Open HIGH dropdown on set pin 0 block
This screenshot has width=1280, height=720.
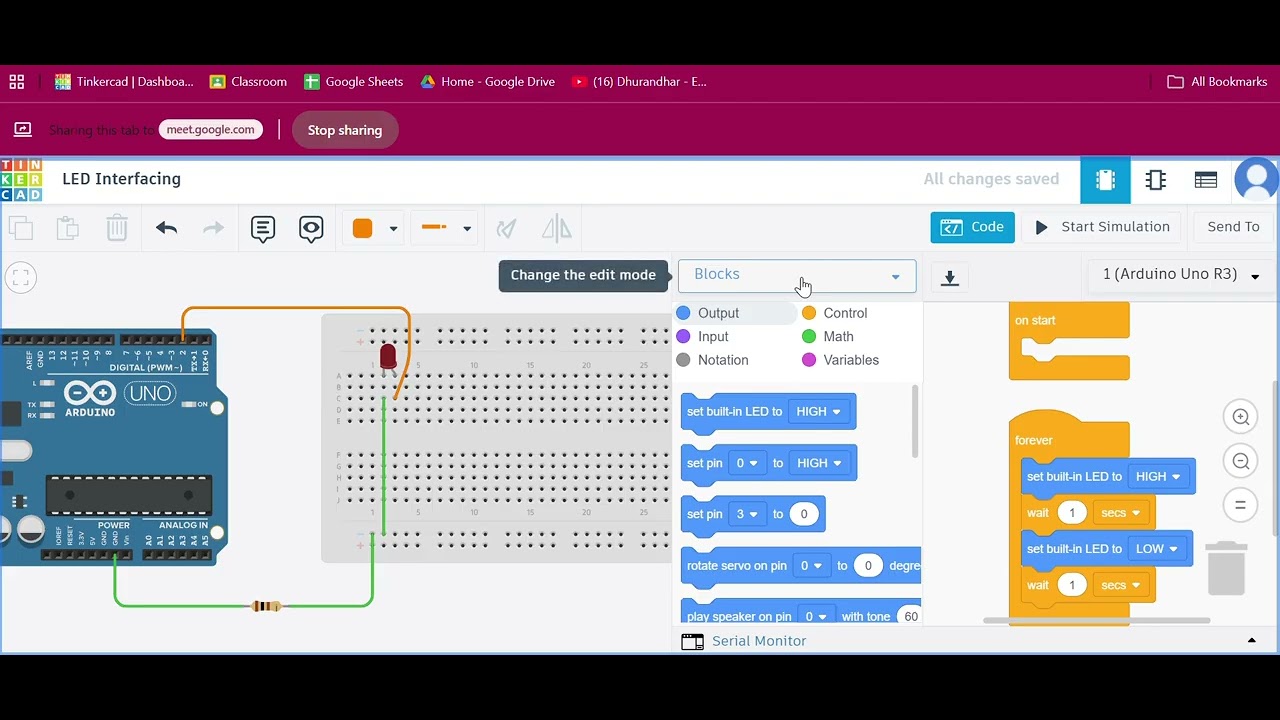pyautogui.click(x=819, y=463)
